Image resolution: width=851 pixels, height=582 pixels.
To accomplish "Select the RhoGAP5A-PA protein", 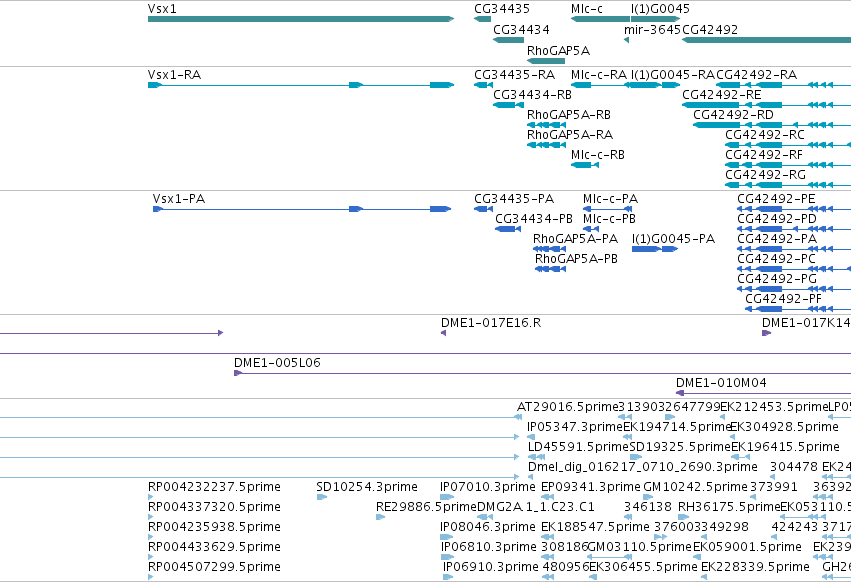I will point(549,249).
